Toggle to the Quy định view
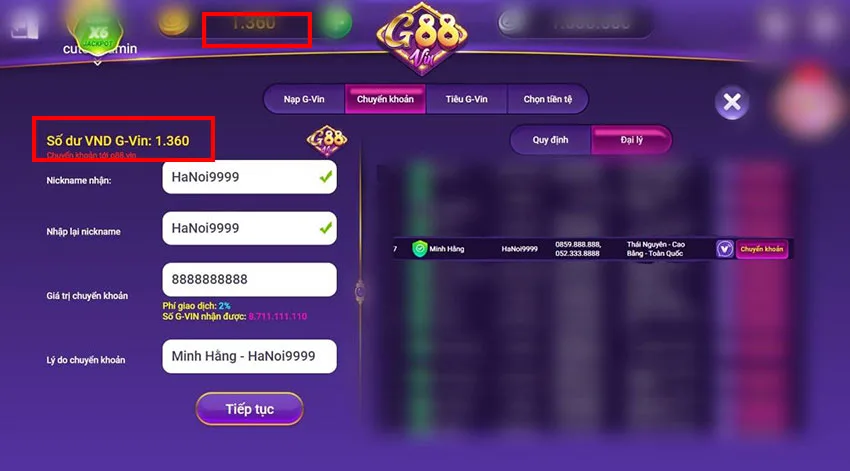The height and width of the screenshot is (471, 850). pyautogui.click(x=550, y=140)
